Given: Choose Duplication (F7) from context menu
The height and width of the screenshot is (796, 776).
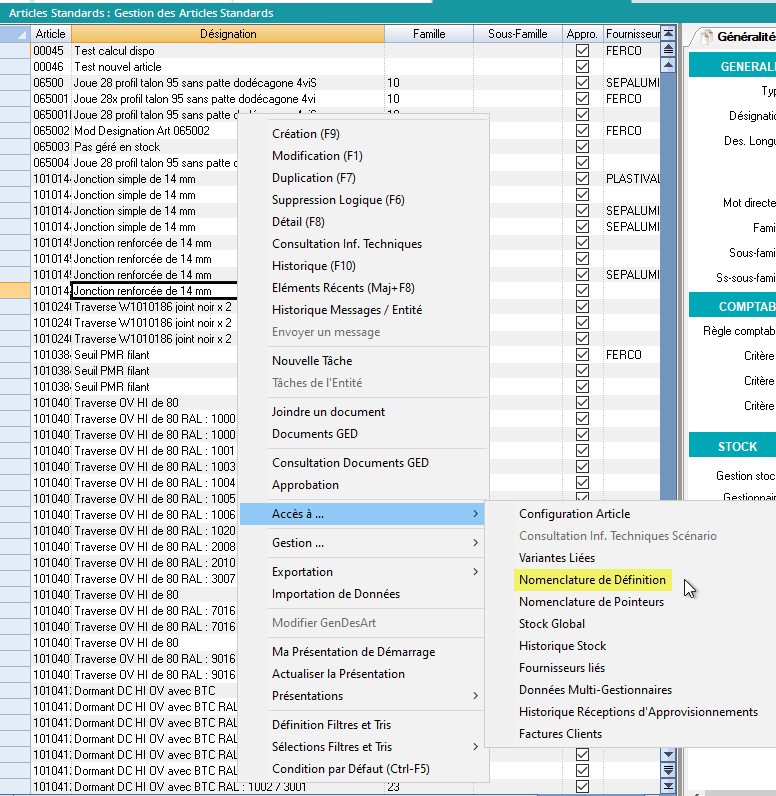Looking at the screenshot, I should 313,178.
